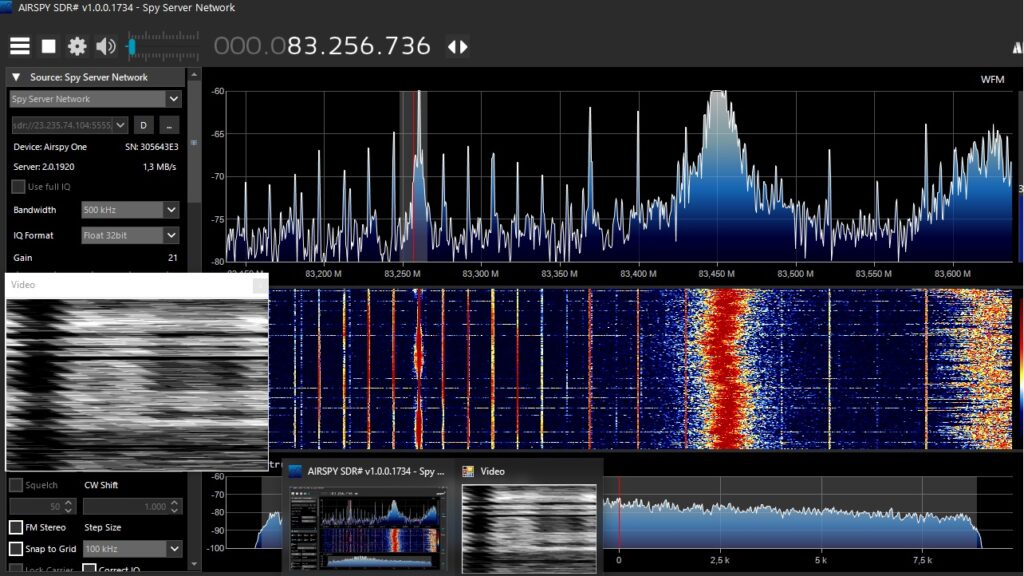This screenshot has height=576, width=1024.
Task: Increase CW Shift 1.000 with up arrow
Action: click(174, 503)
